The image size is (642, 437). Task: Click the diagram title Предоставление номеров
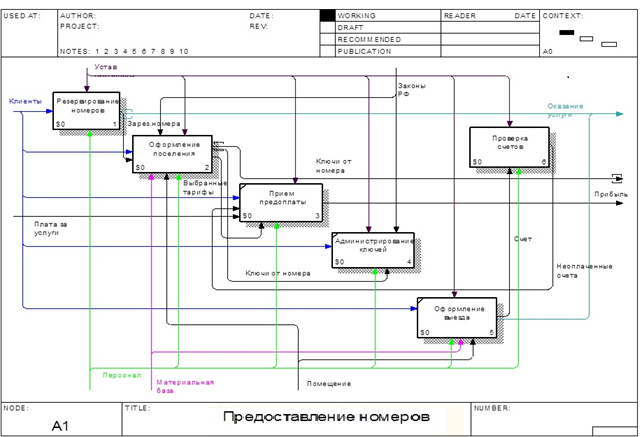click(326, 417)
